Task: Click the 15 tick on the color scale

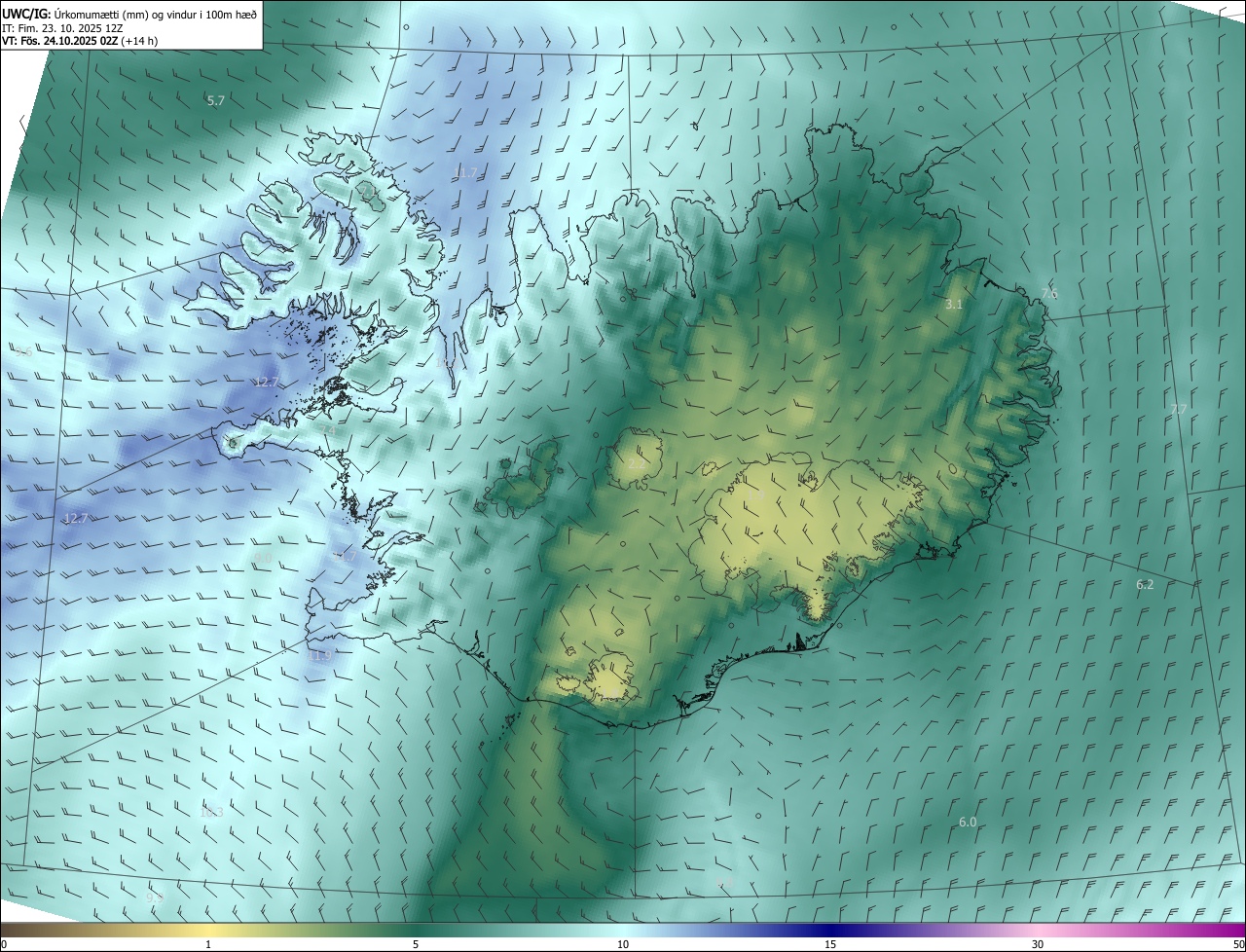Action: coord(830,944)
